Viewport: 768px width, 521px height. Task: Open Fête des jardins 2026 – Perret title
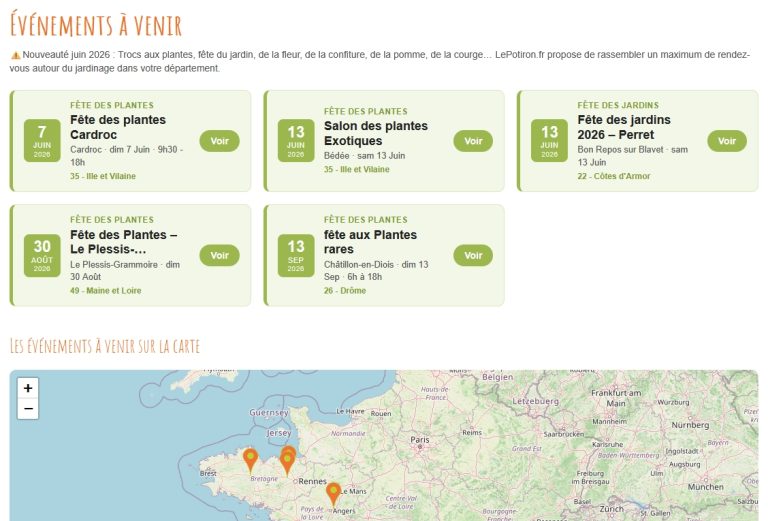624,127
